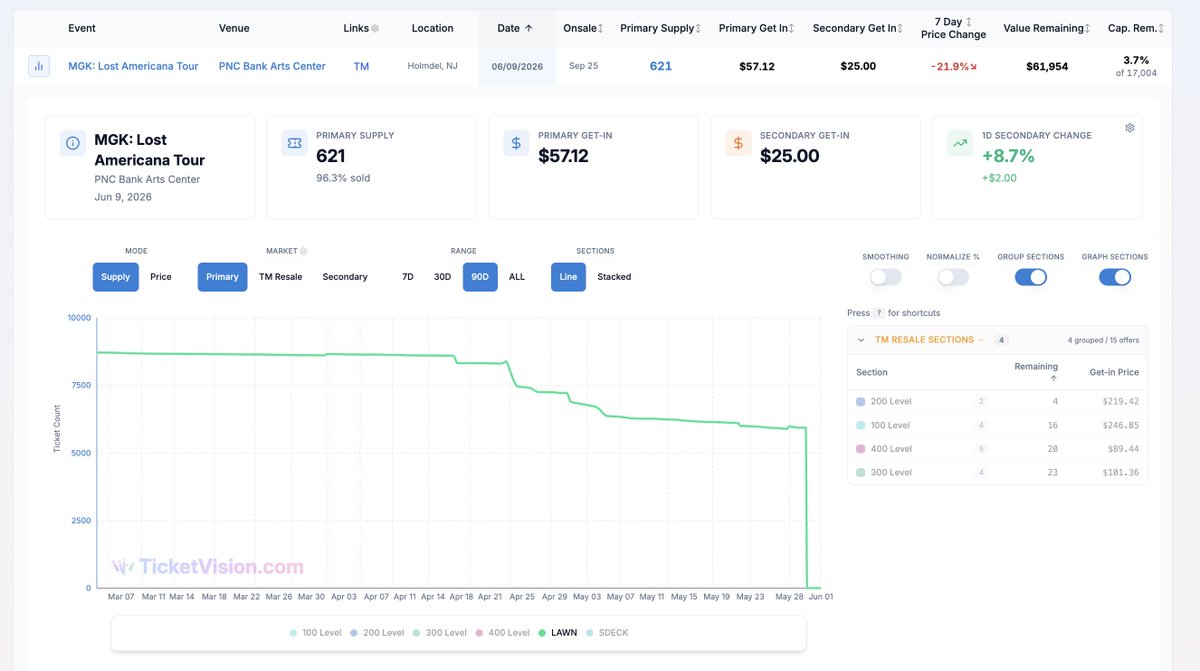Sort by Secondary Get In column

(x=901, y=28)
